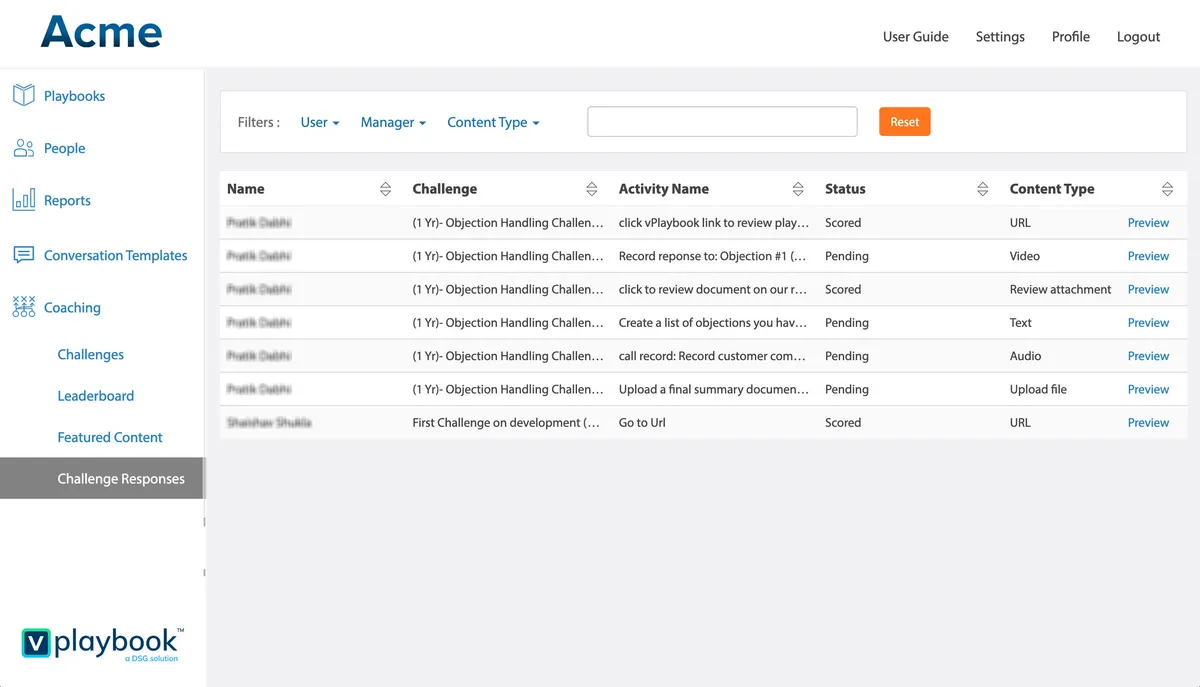Screen dimensions: 1200x687
Task: Open the User filter dropdown
Action: pos(320,122)
